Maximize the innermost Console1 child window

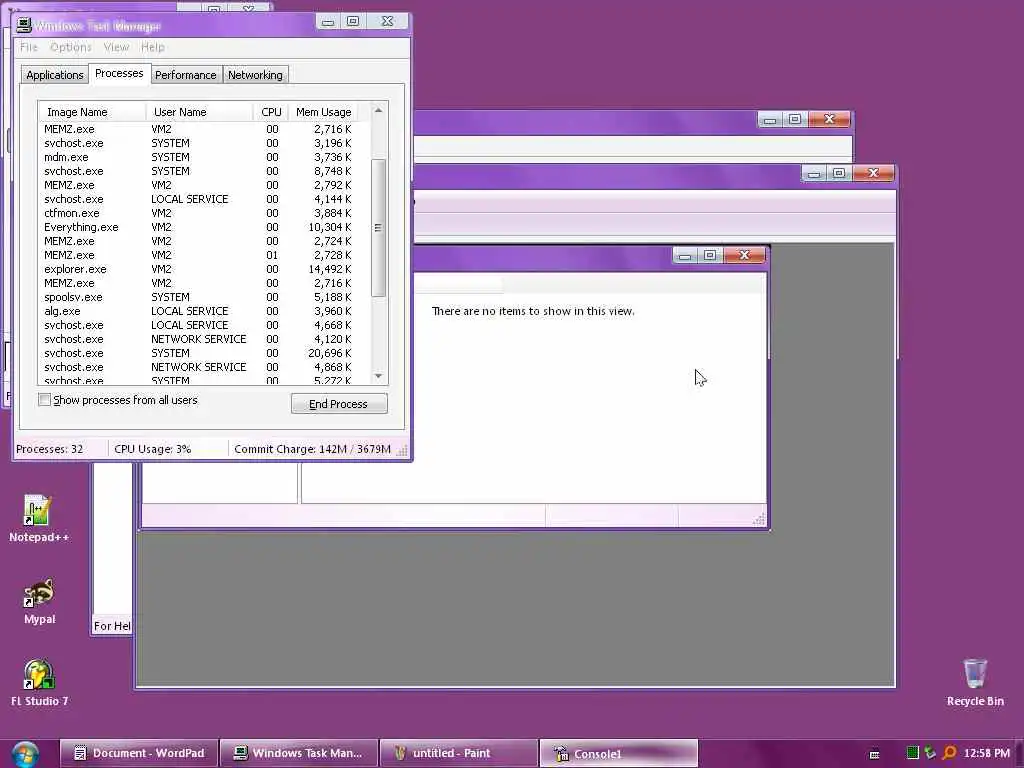(710, 255)
